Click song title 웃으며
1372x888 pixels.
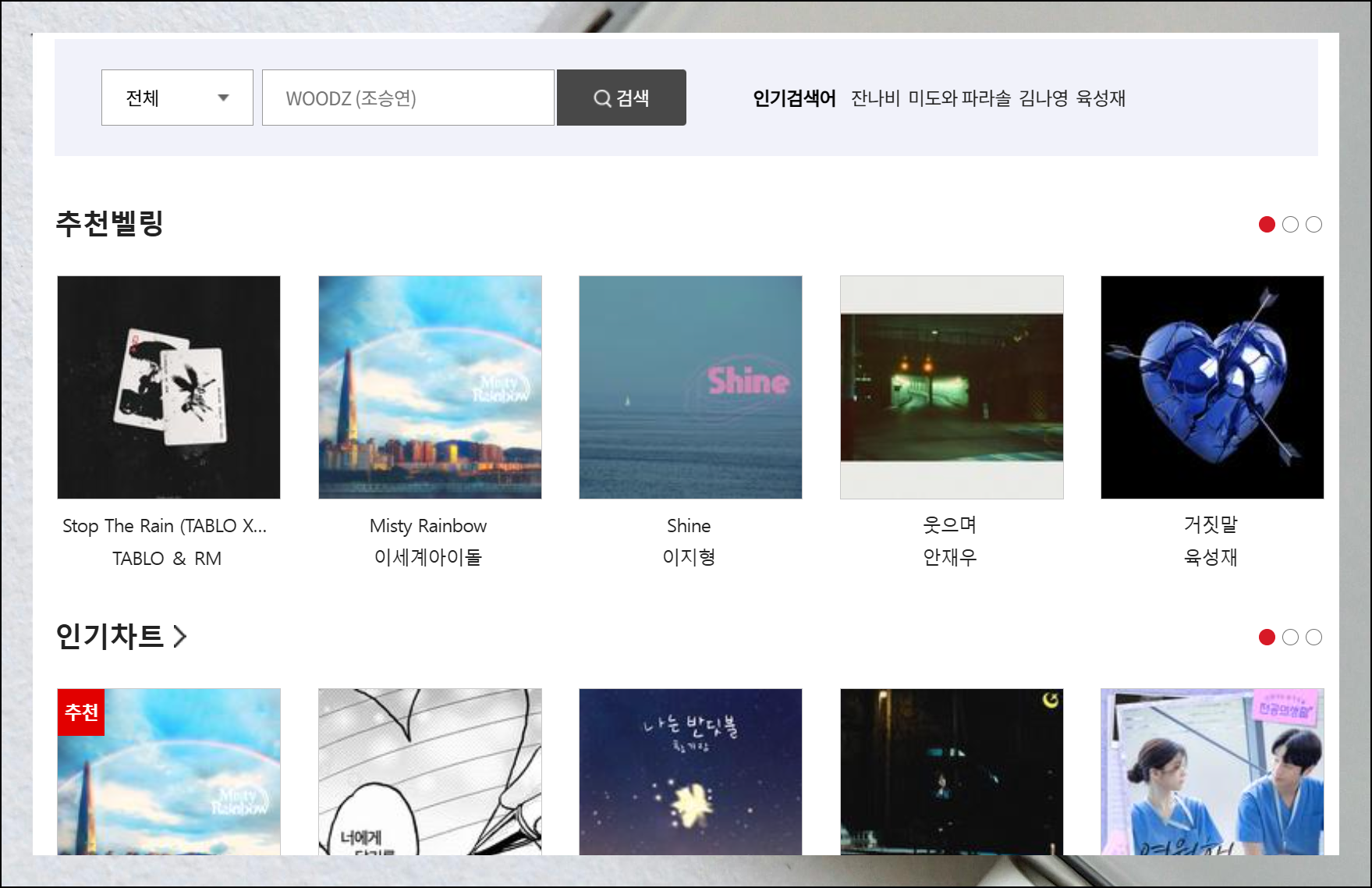point(950,524)
